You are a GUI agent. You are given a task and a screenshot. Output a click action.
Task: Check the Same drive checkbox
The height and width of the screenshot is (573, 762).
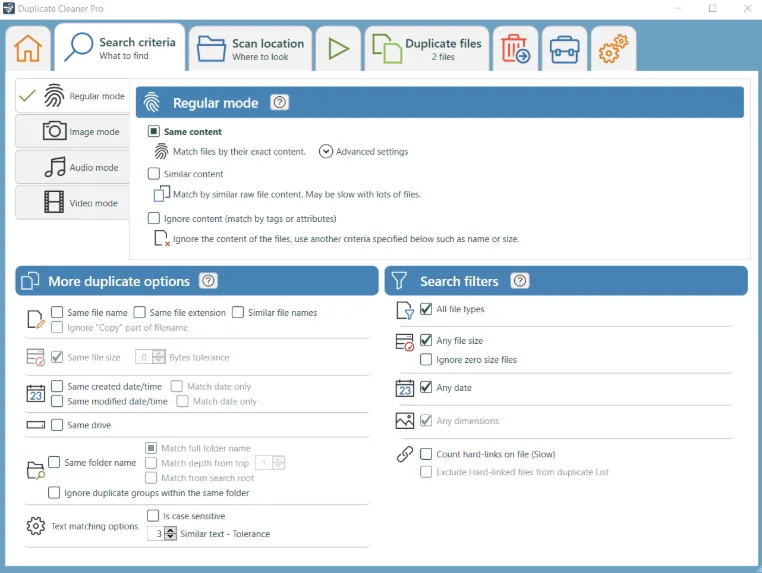pos(57,425)
